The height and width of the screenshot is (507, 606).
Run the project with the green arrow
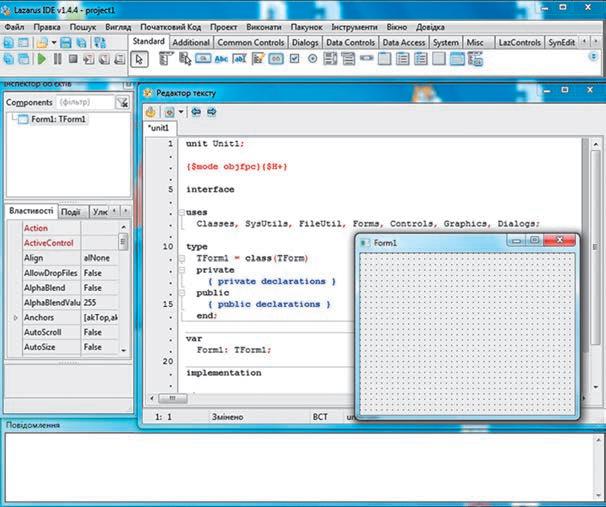point(42,59)
